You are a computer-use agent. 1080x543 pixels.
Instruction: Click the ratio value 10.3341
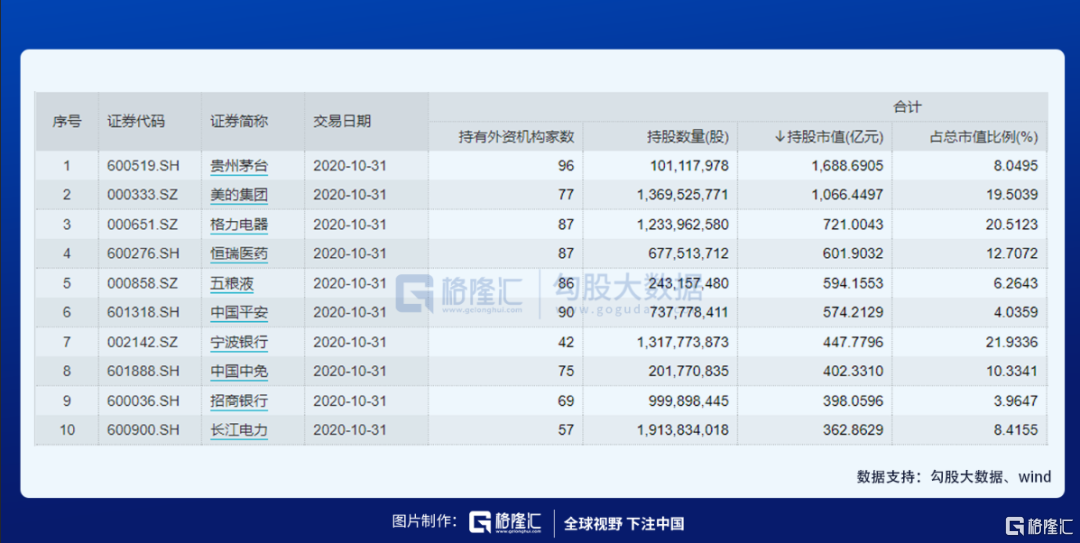[1012, 371]
